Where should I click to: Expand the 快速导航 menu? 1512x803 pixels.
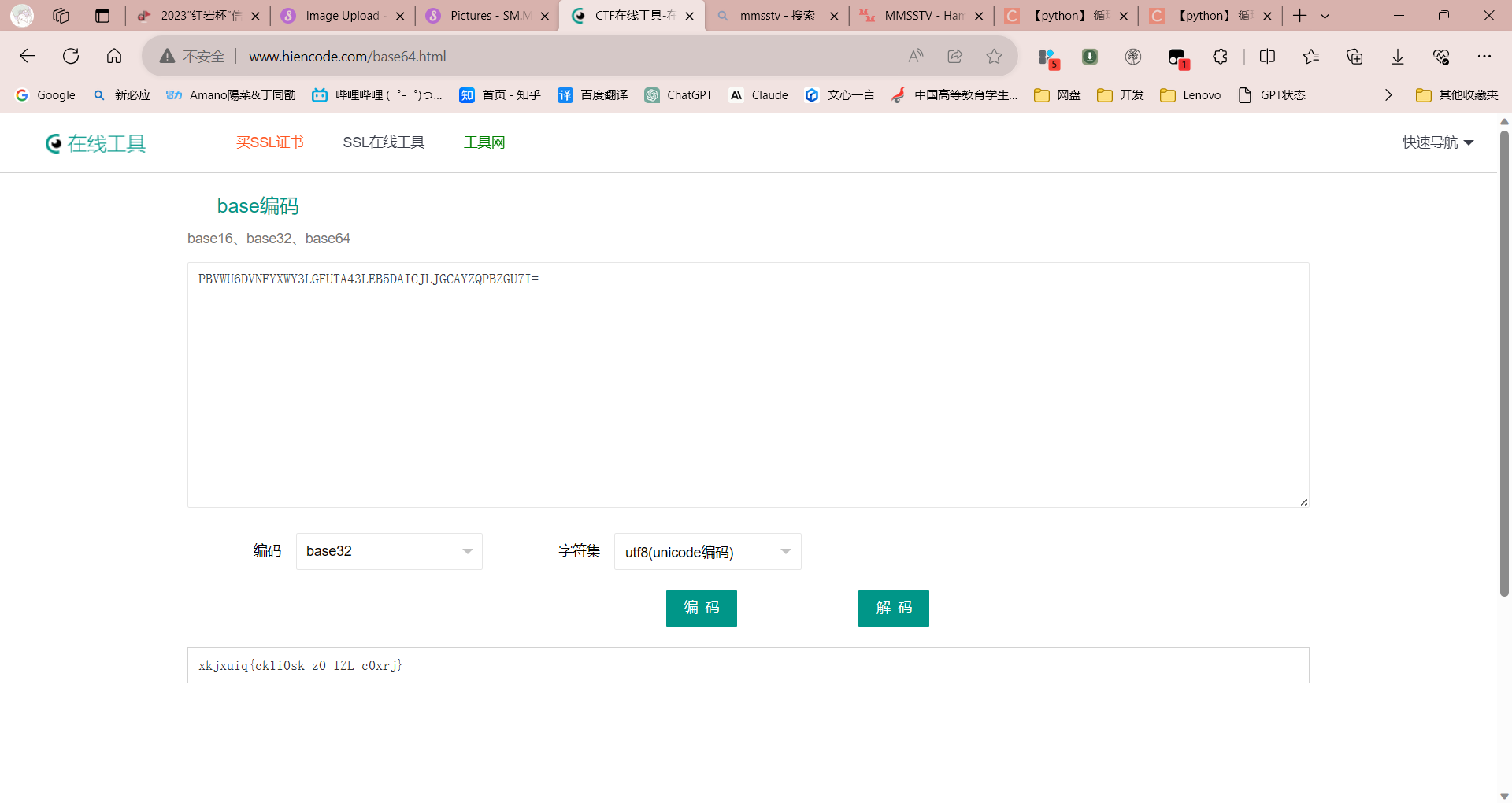(x=1437, y=142)
